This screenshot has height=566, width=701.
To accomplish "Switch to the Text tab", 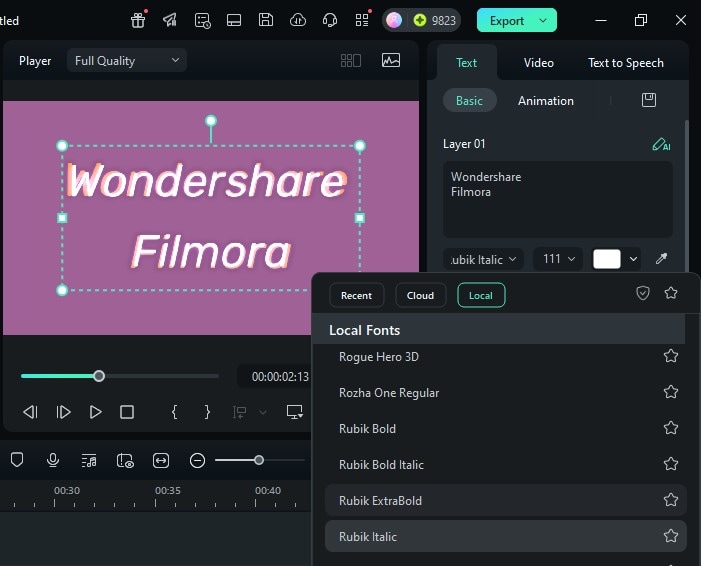I will pos(466,63).
